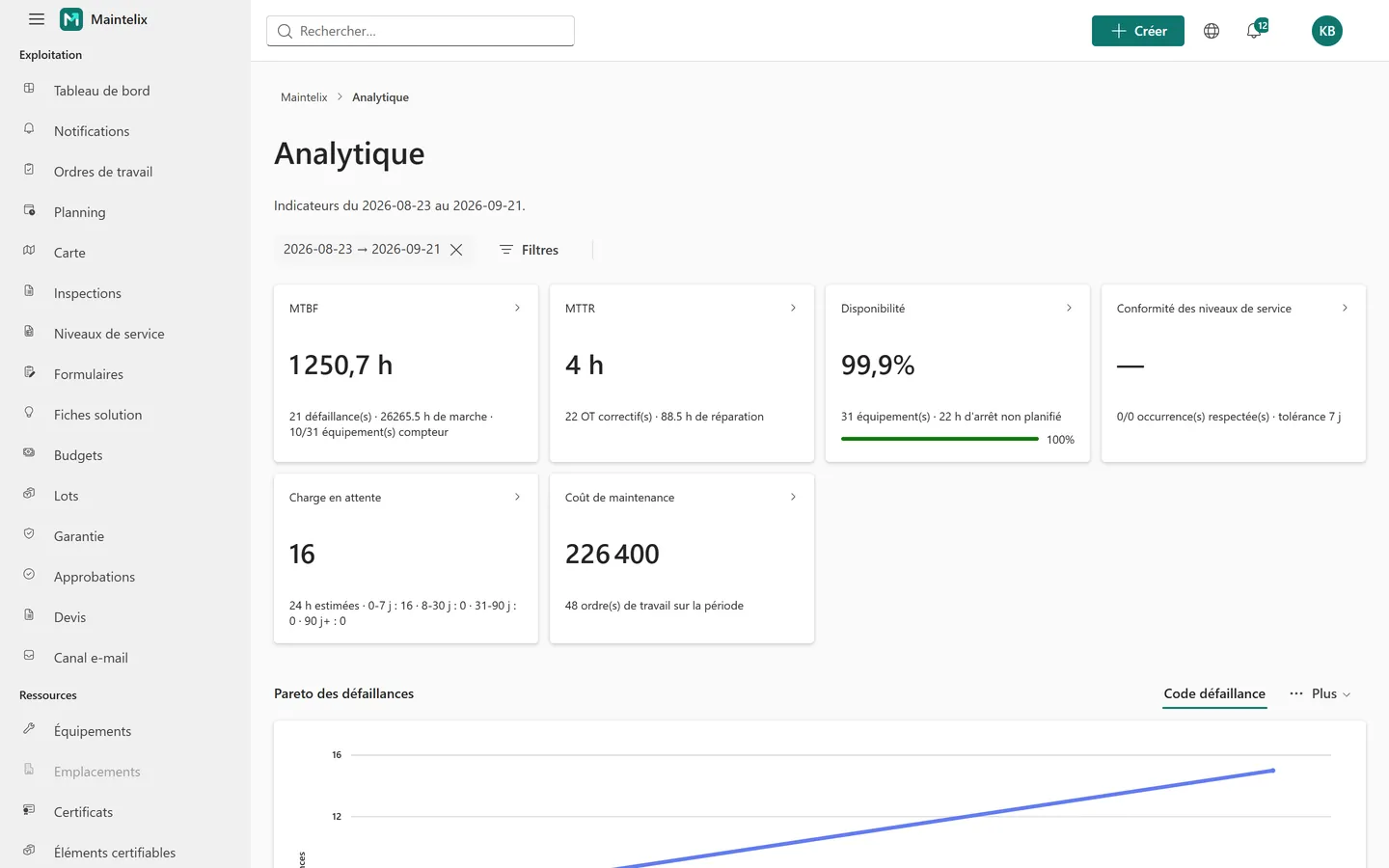Click the Certificats sidebar icon
The image size is (1389, 868).
[x=29, y=810]
